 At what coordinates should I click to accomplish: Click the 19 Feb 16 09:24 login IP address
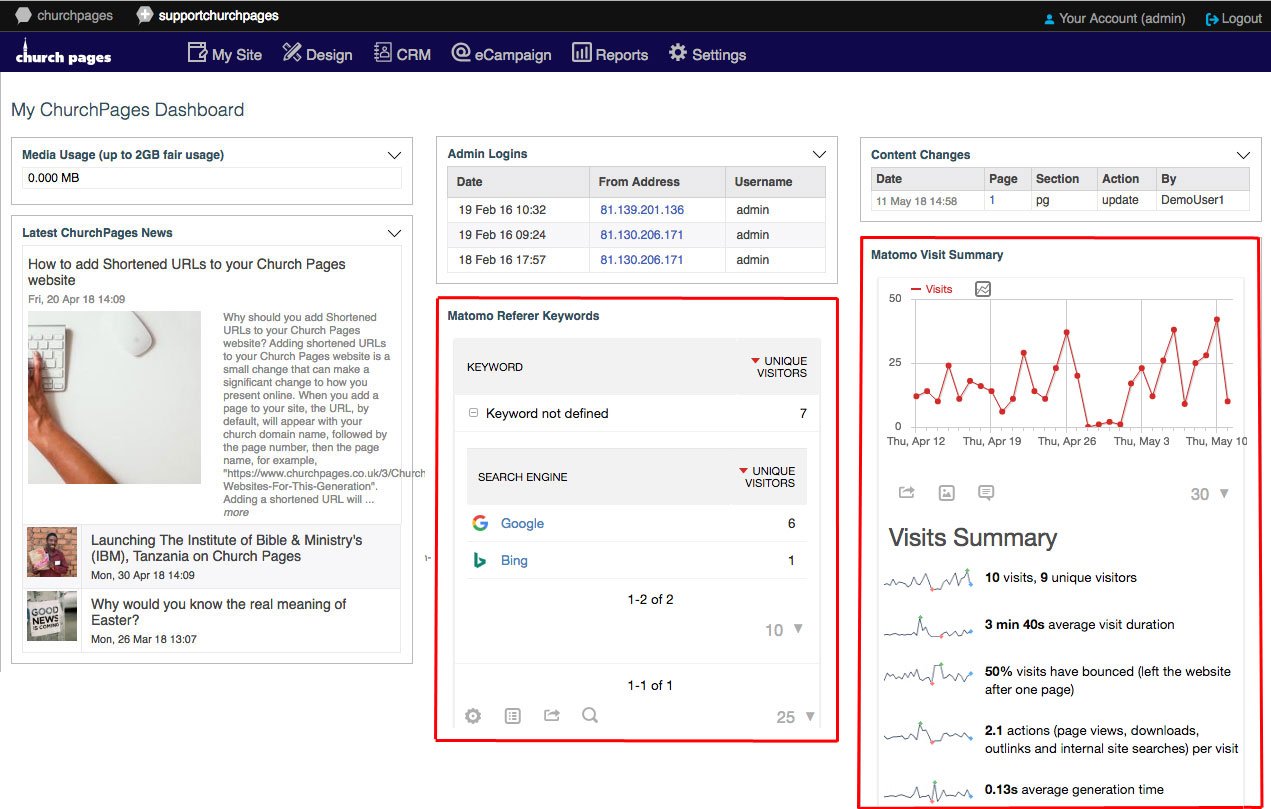(x=642, y=235)
